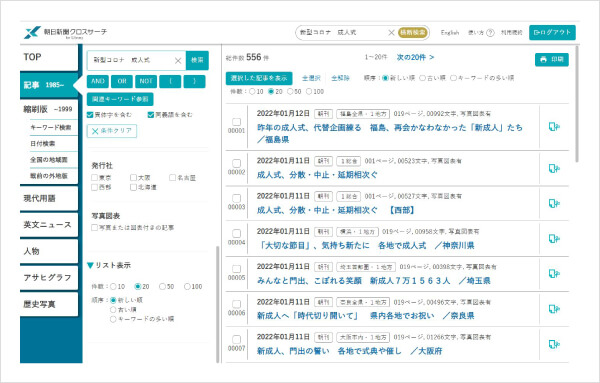
Task: Insert the OR operator
Action: coord(122,81)
